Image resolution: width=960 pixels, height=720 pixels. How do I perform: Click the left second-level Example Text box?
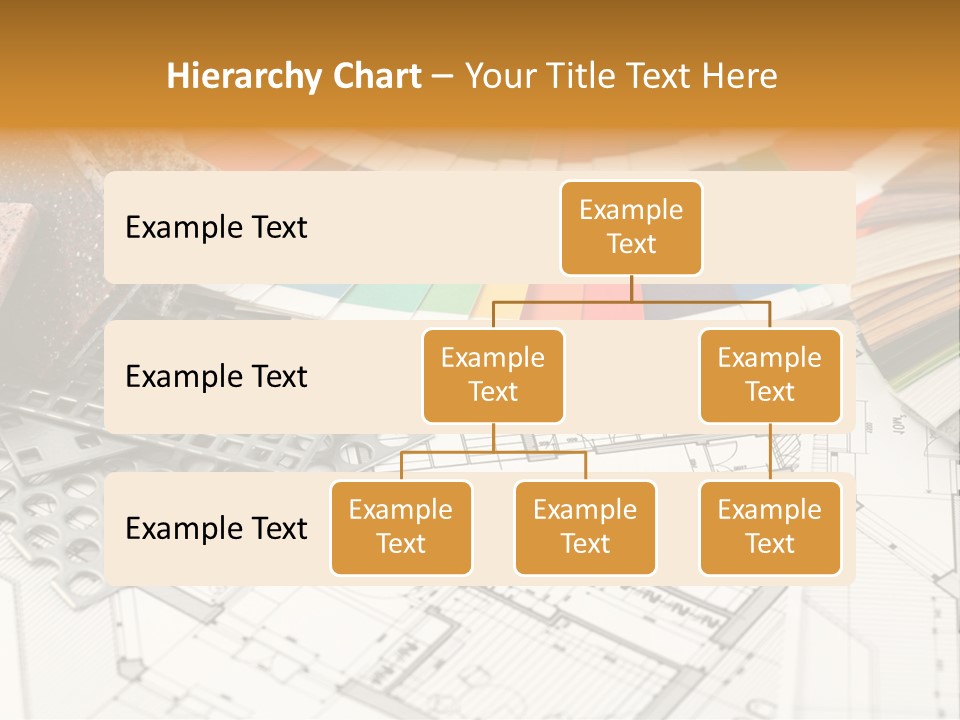point(493,375)
